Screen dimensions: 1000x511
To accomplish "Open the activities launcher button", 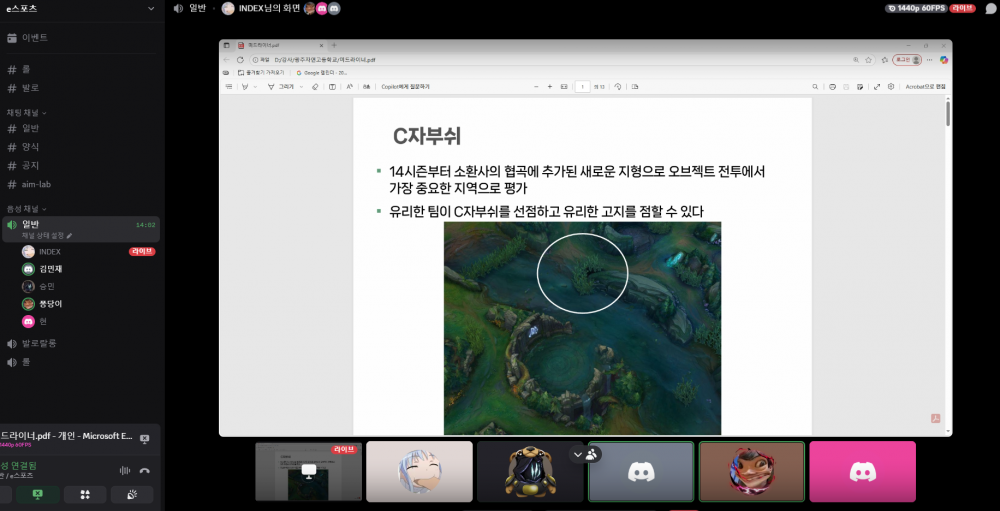I will (x=85, y=494).
